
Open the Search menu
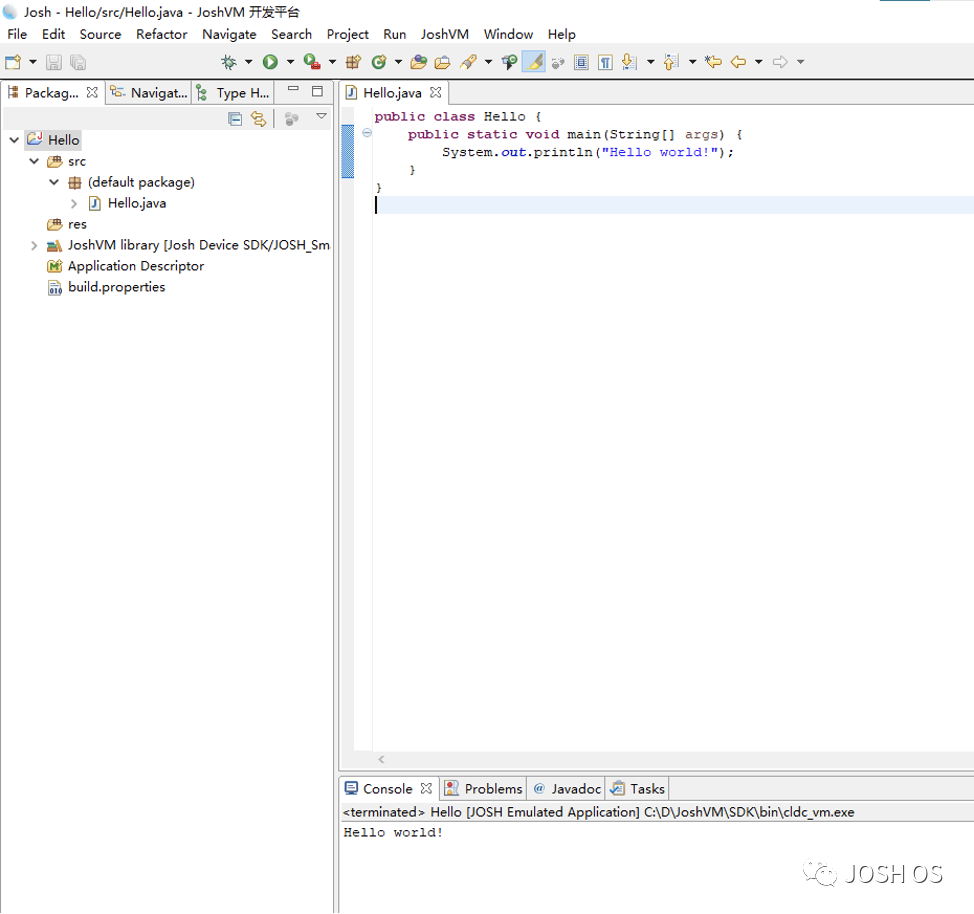pyautogui.click(x=291, y=34)
